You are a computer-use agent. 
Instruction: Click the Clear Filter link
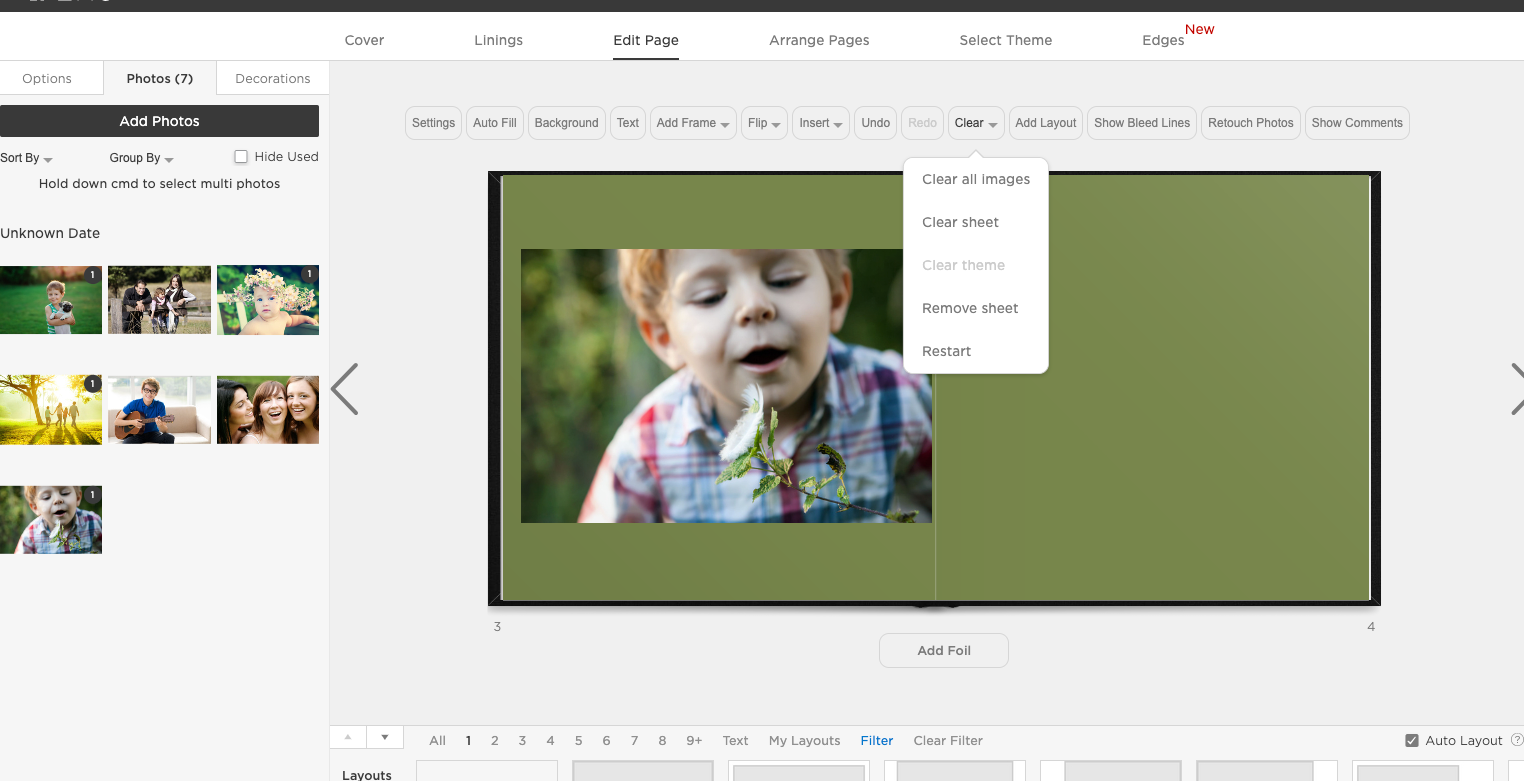[947, 740]
